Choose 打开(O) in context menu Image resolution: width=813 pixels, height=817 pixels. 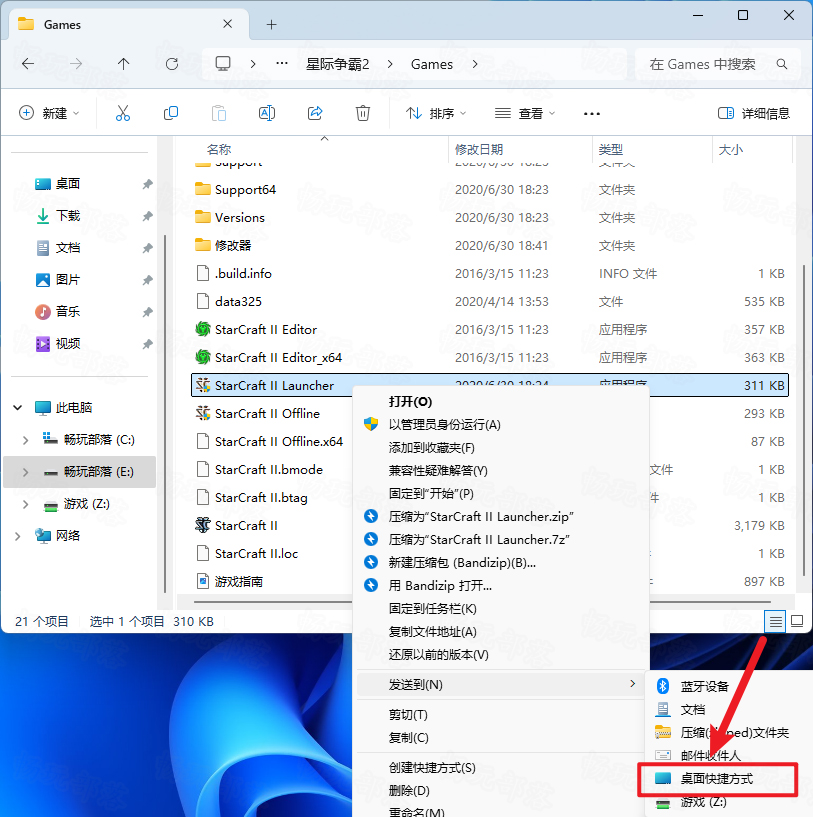(410, 402)
